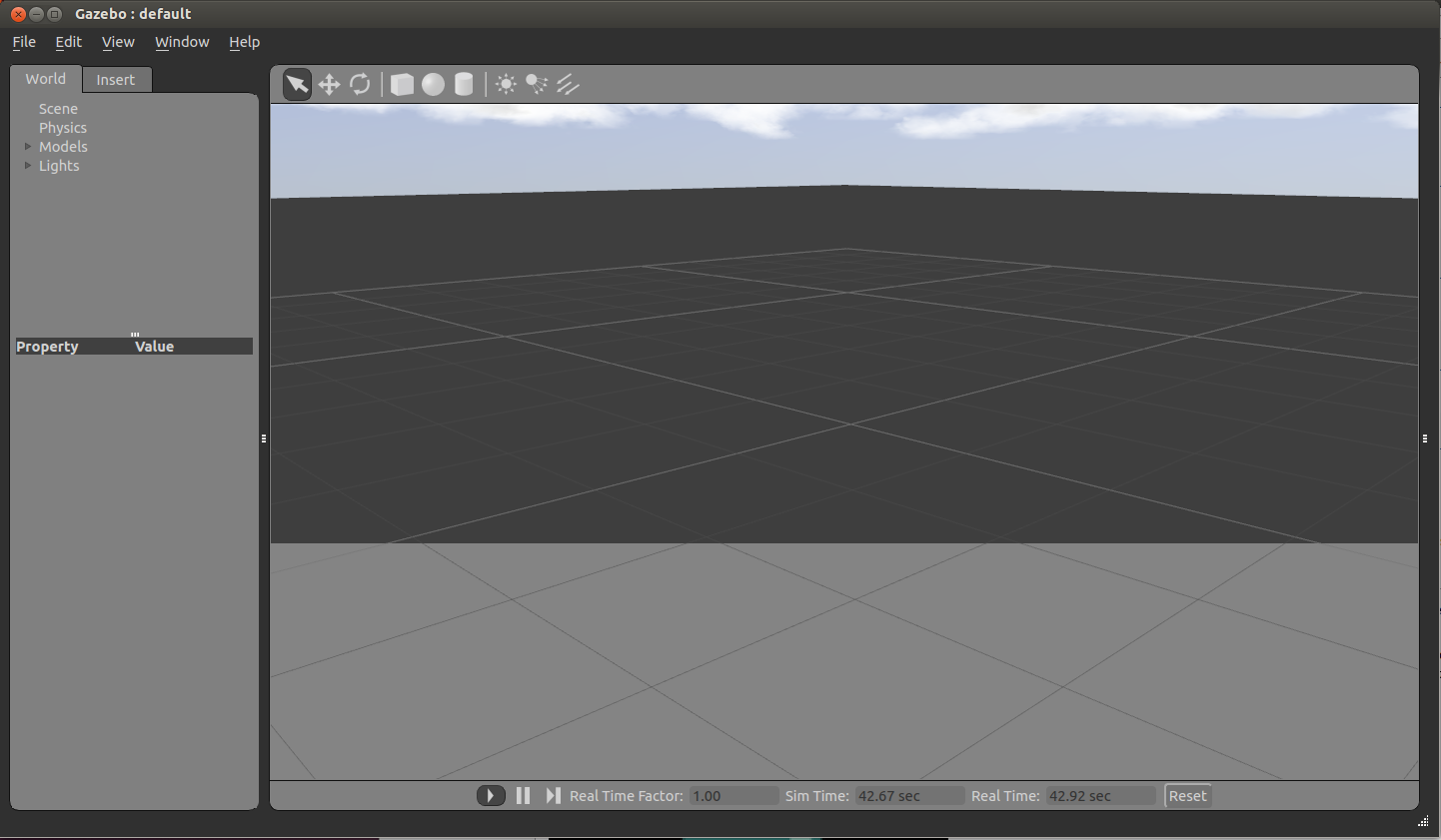Add a point light
Image resolution: width=1441 pixels, height=840 pixels.
pos(506,85)
